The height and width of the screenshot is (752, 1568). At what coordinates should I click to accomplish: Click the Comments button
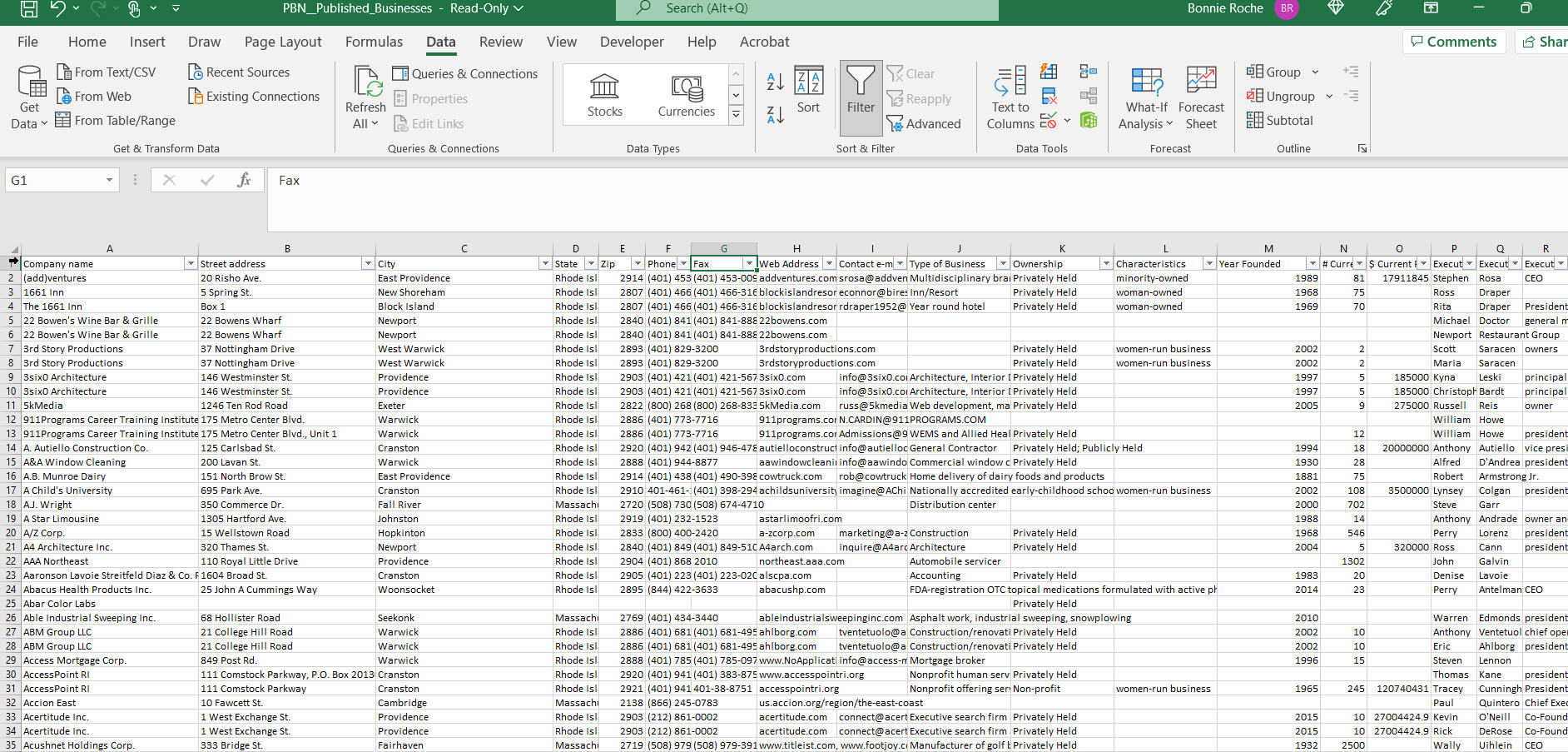pyautogui.click(x=1454, y=42)
